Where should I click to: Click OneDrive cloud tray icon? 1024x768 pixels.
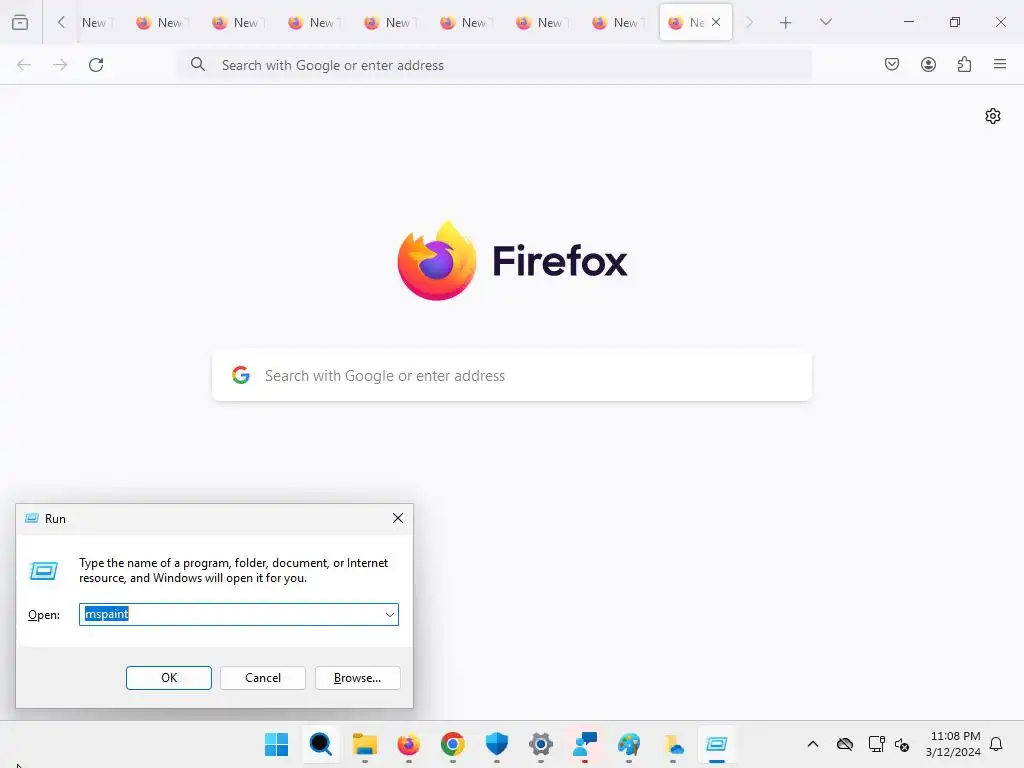click(845, 744)
